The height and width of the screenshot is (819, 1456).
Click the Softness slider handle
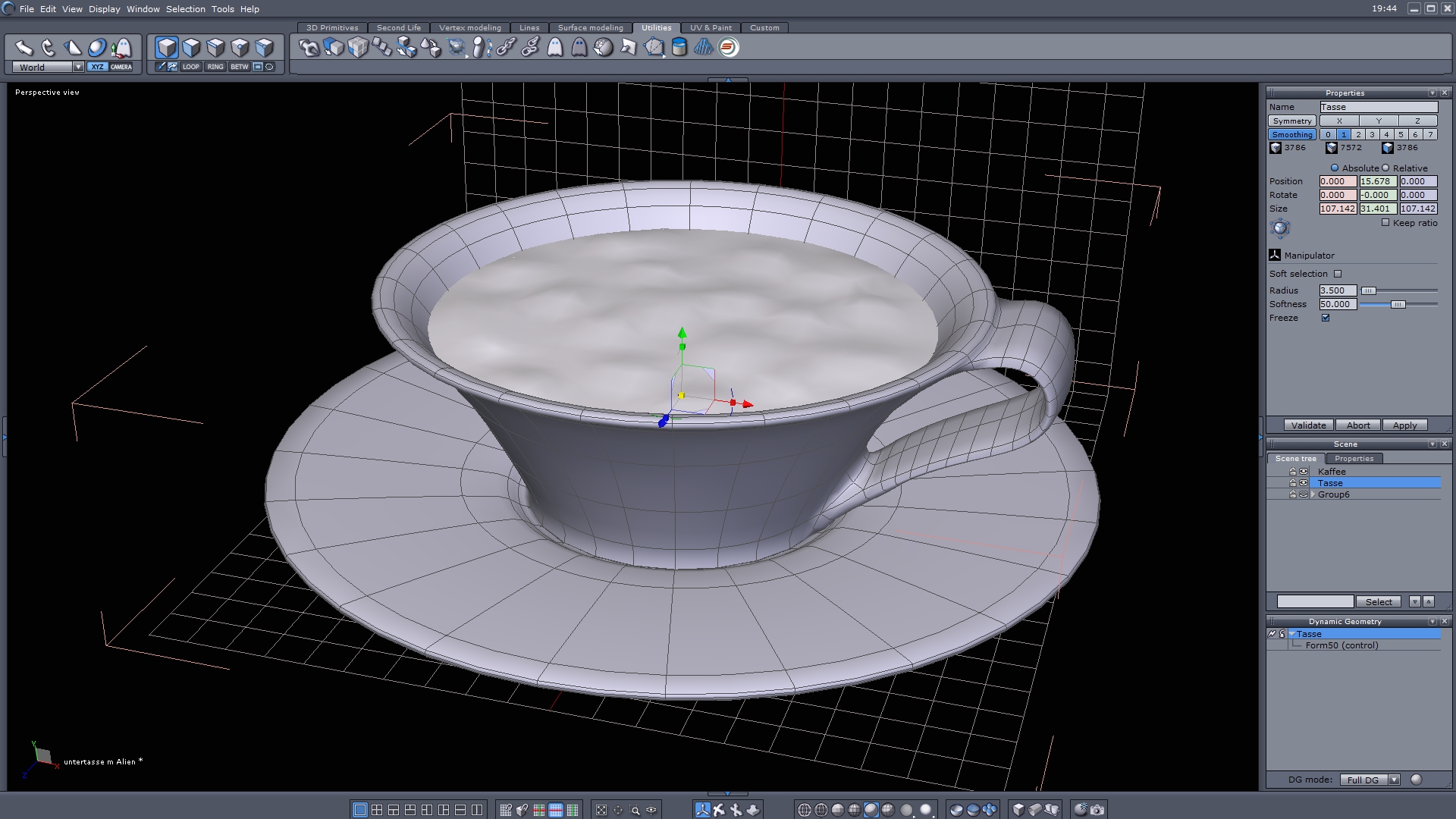click(1398, 304)
